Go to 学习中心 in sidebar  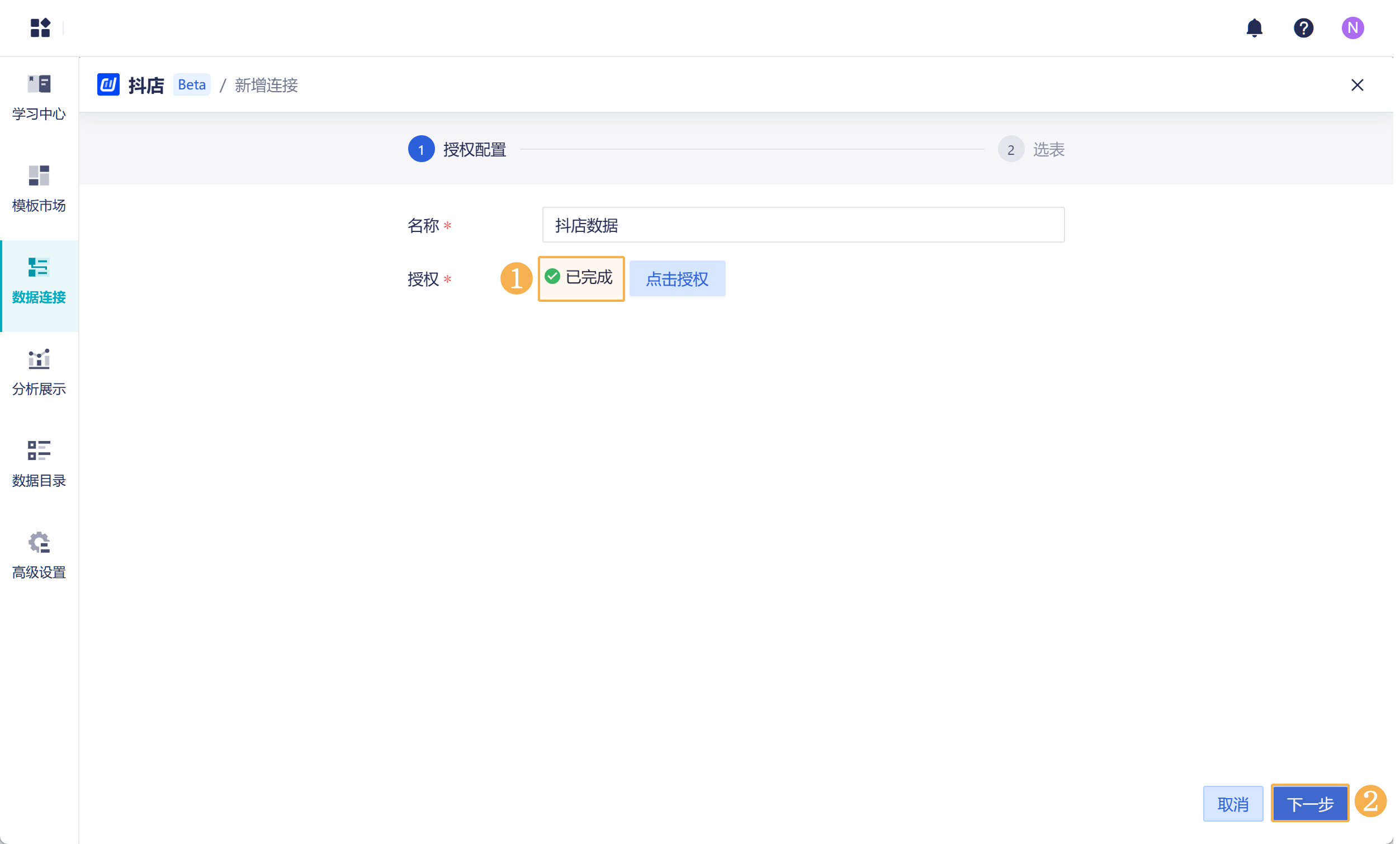39,97
